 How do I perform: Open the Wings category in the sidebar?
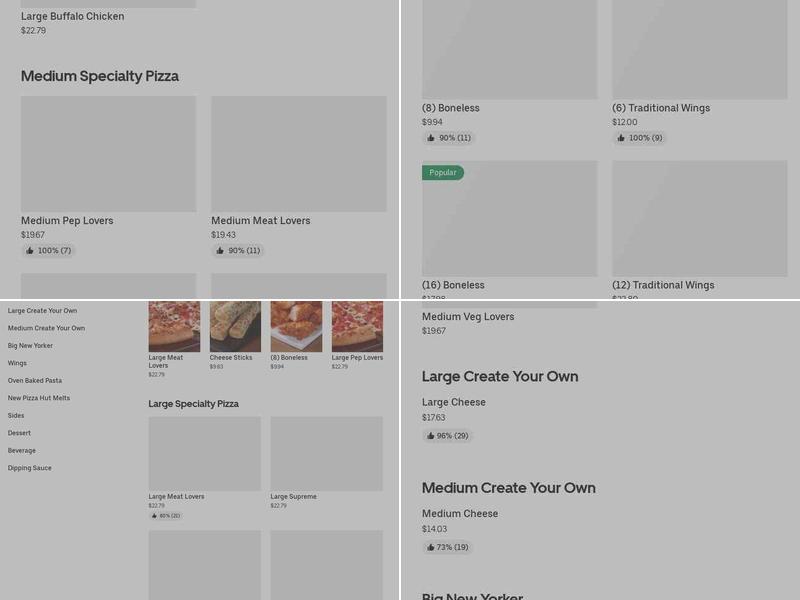(17, 363)
